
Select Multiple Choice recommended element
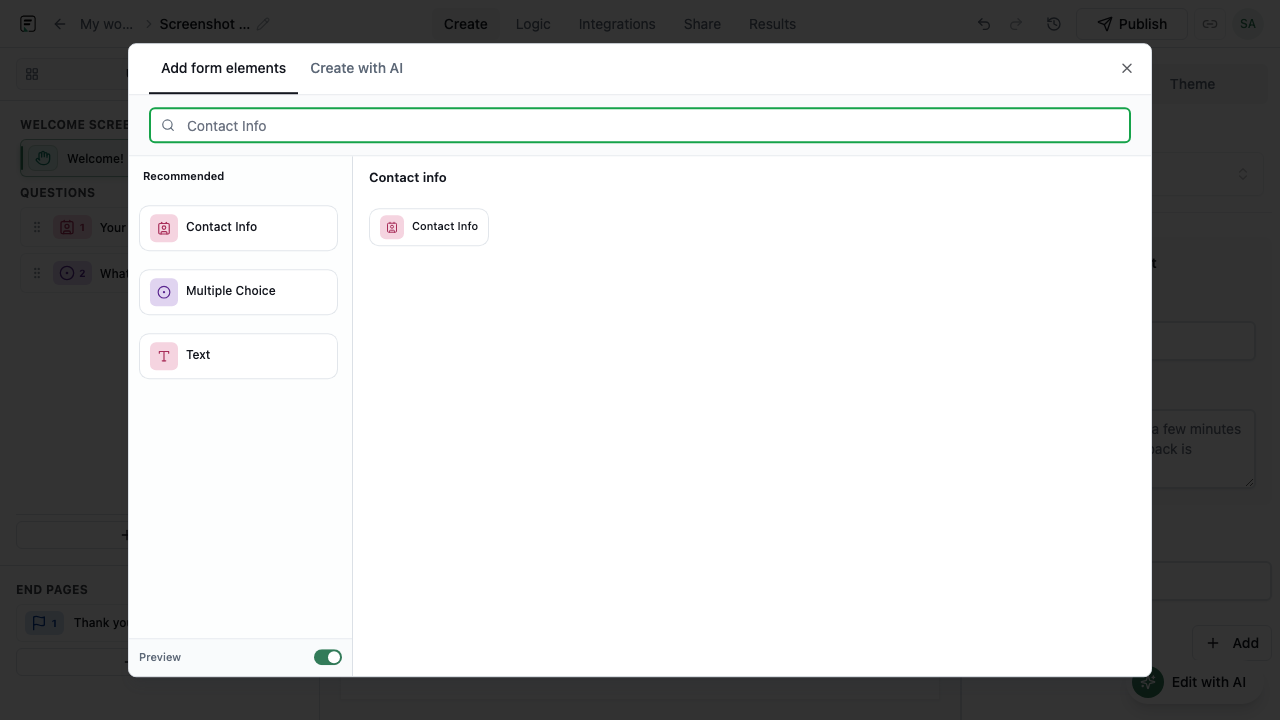click(238, 292)
